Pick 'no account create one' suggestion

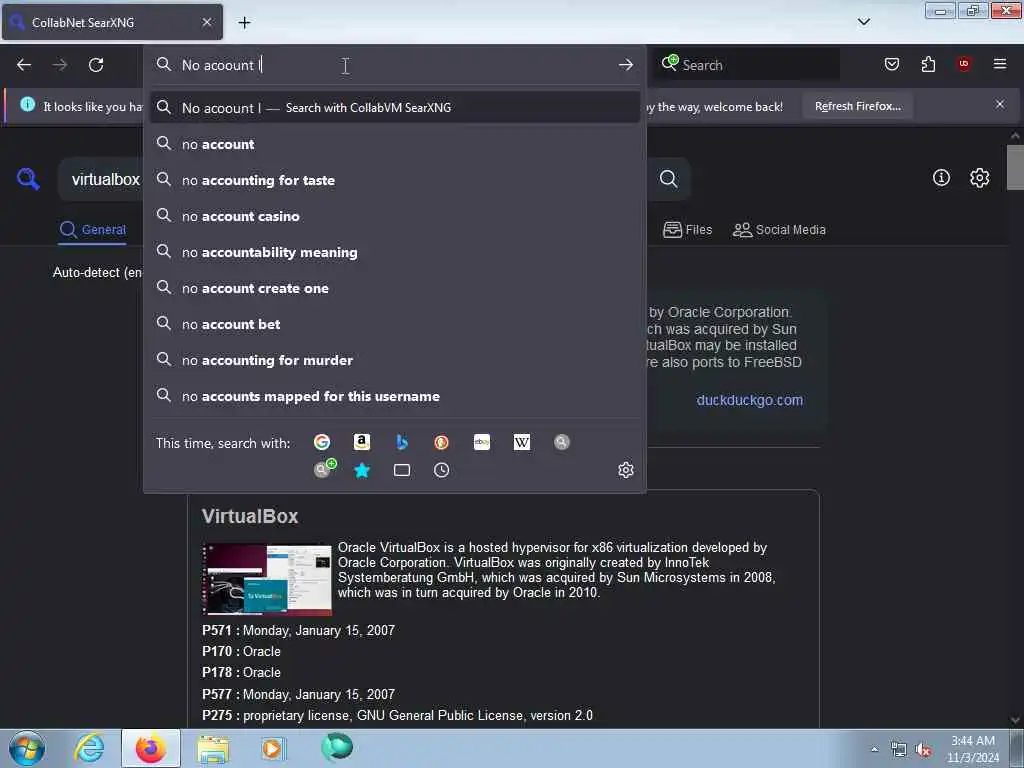tap(394, 288)
